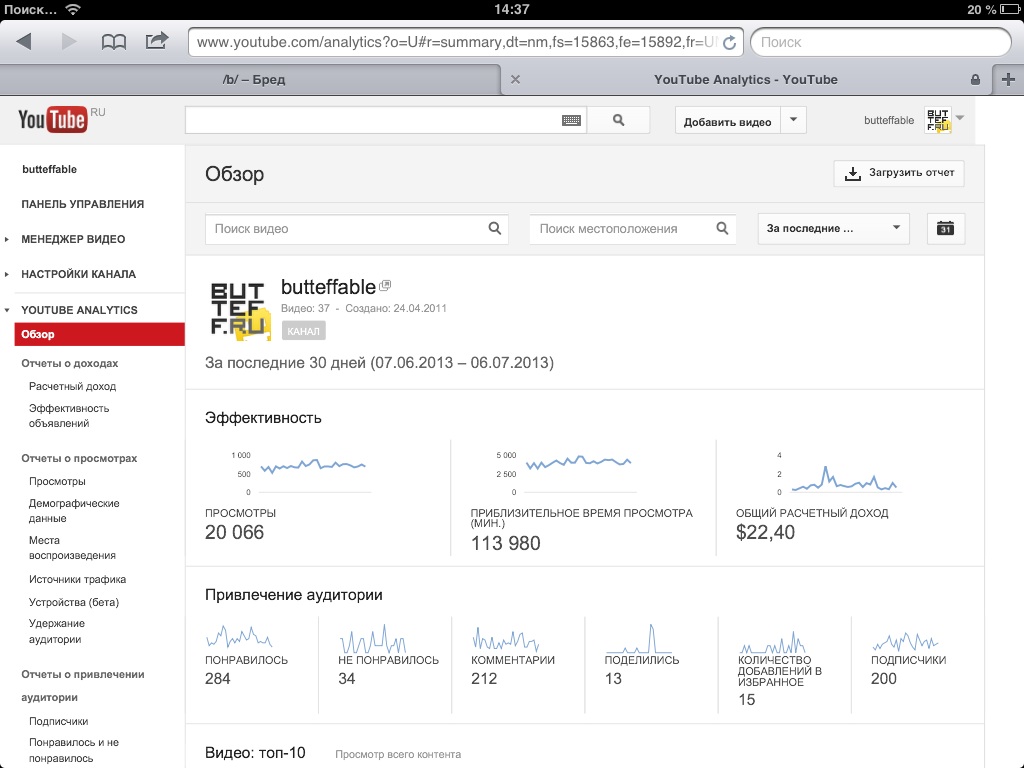
Task: Collapse the YOUTUBE ANALYTICS section arrow
Action: [7, 310]
